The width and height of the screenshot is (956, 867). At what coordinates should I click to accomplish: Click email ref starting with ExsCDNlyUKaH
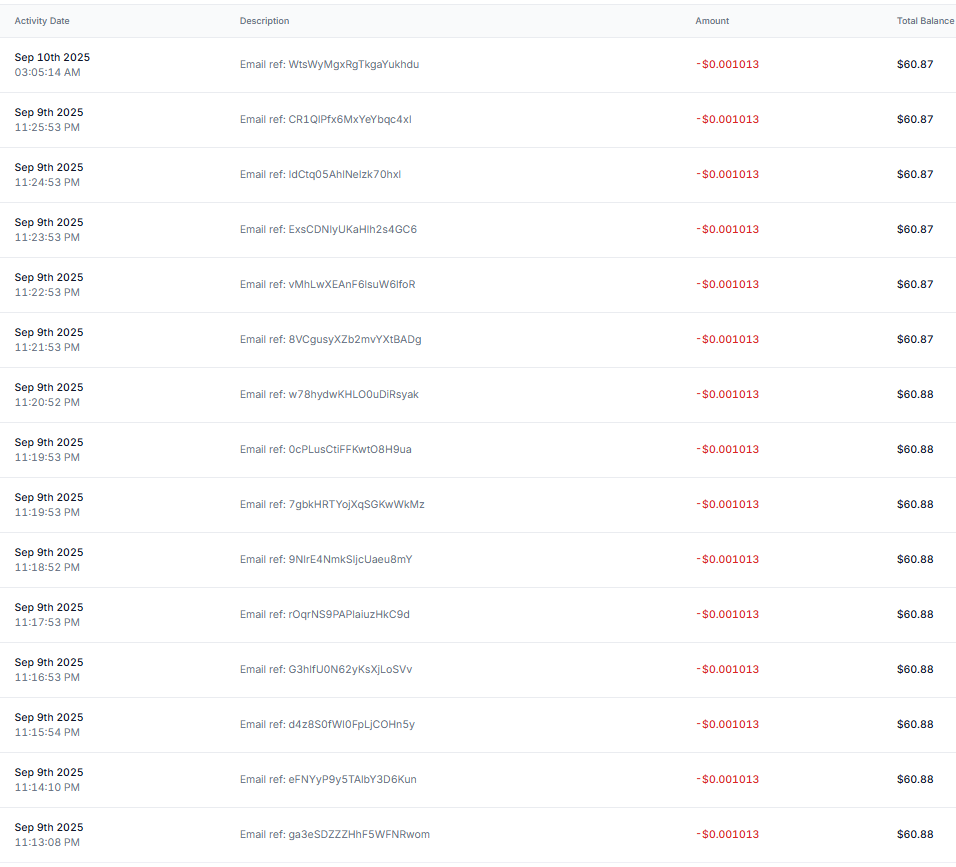328,230
